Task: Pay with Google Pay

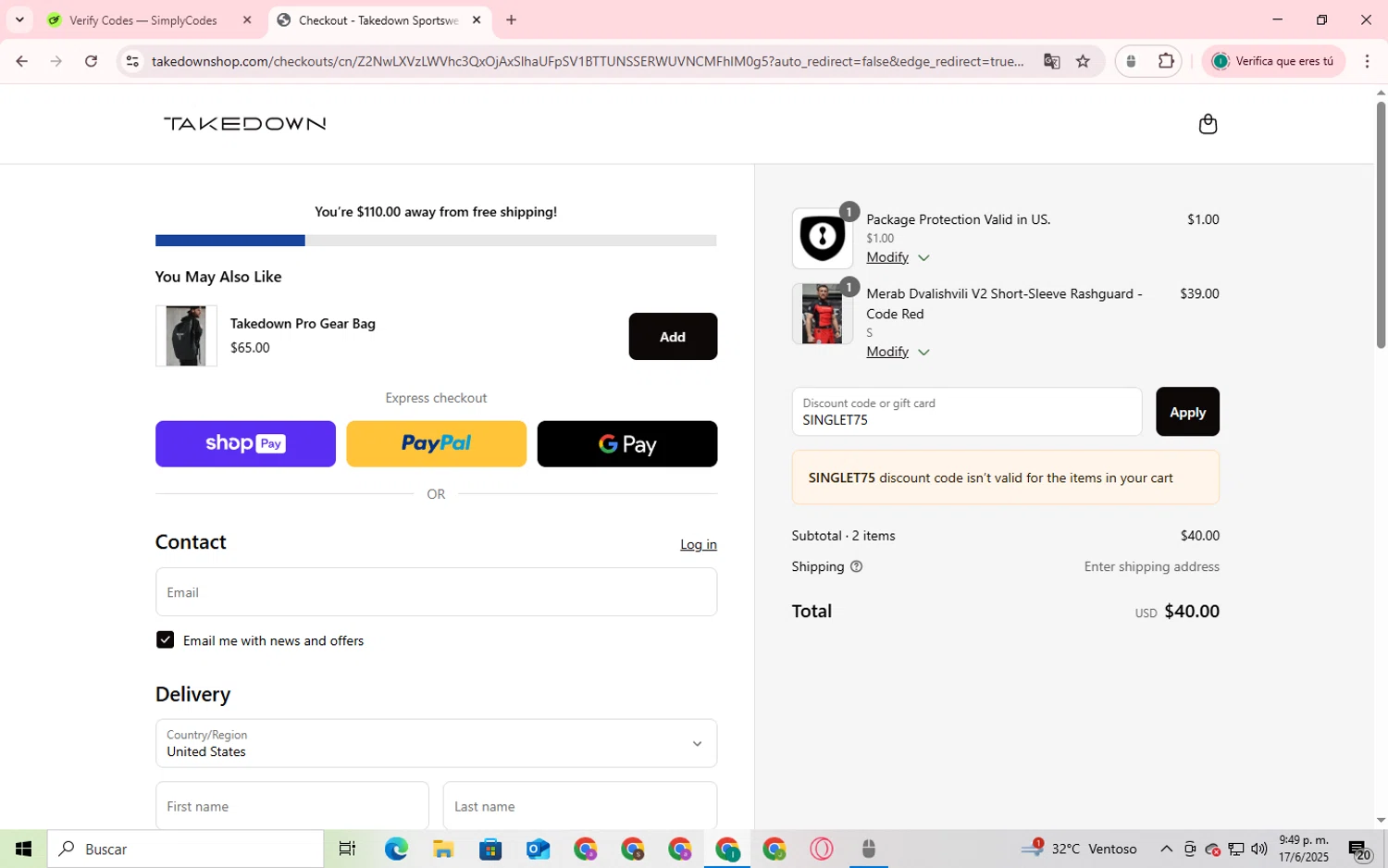Action: (626, 443)
